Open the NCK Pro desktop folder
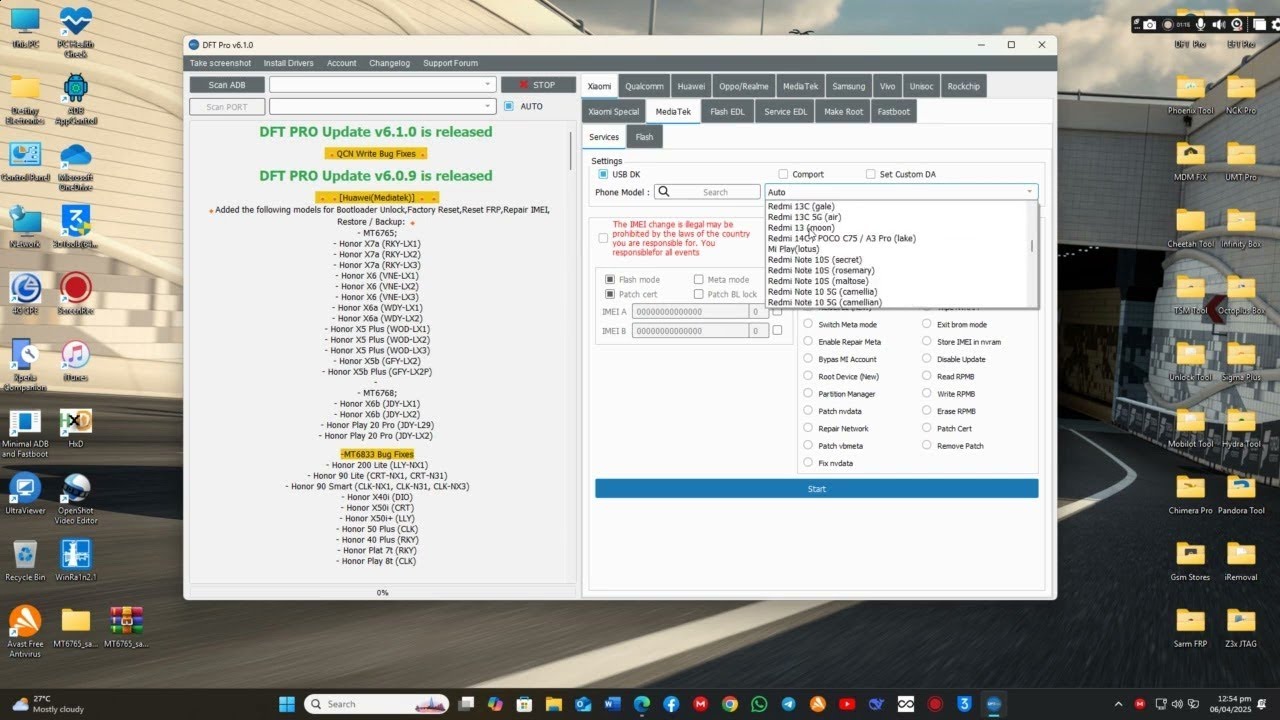This screenshot has height=720, width=1280. [1241, 94]
